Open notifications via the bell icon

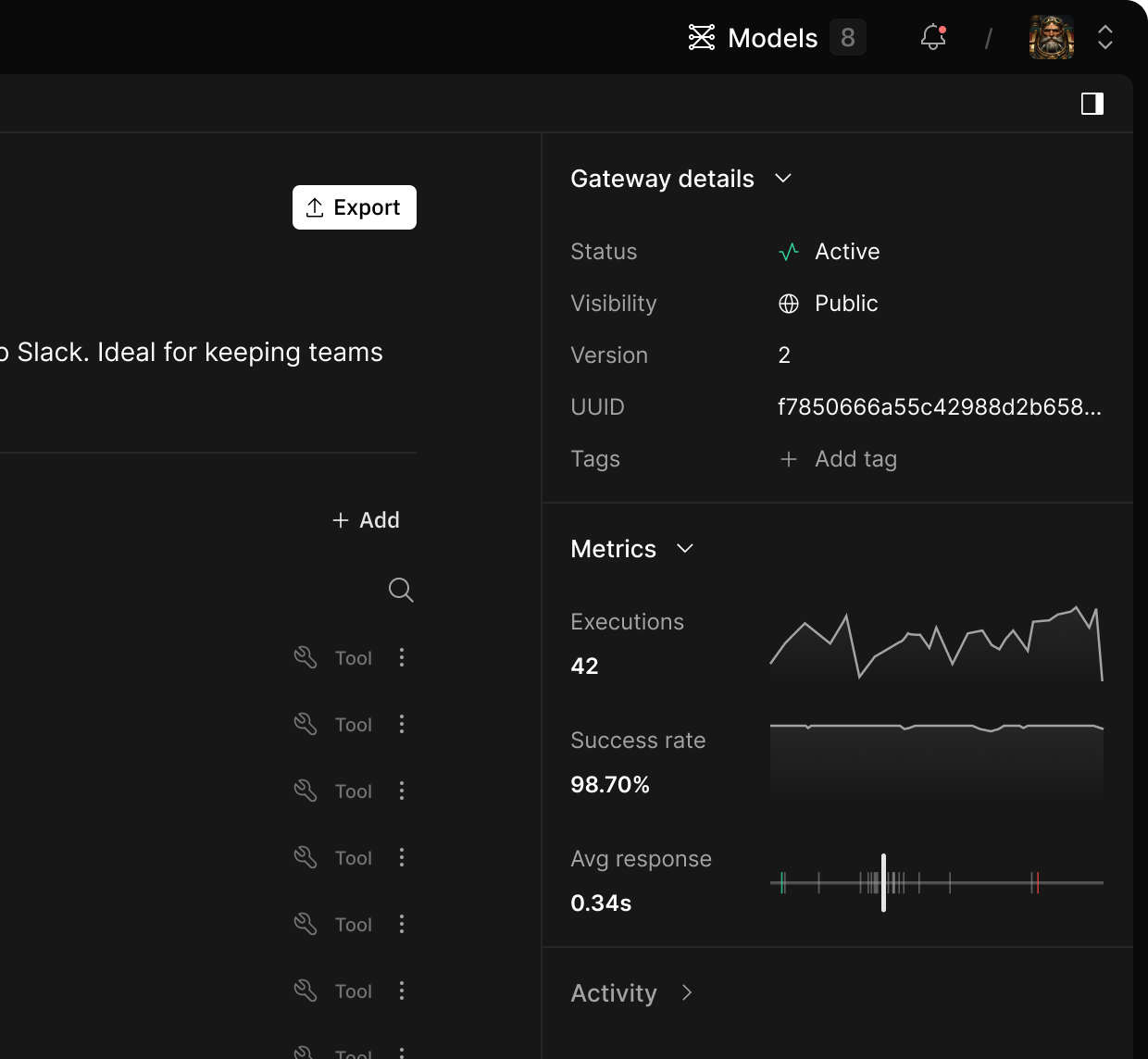pyautogui.click(x=932, y=38)
